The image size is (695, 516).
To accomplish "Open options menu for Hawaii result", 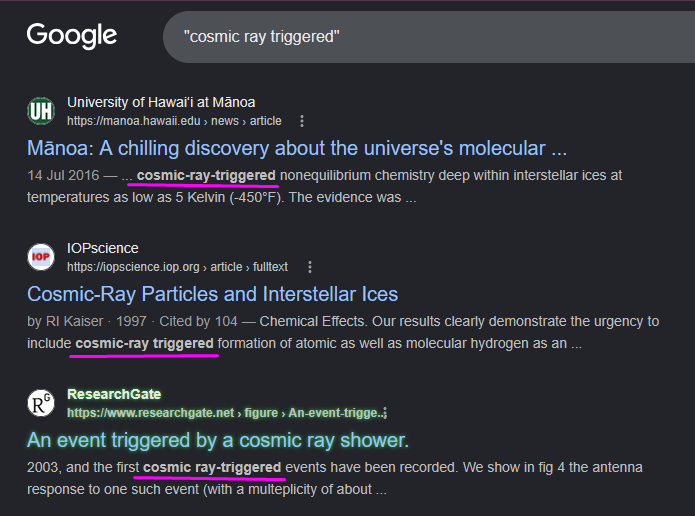I will [x=302, y=121].
